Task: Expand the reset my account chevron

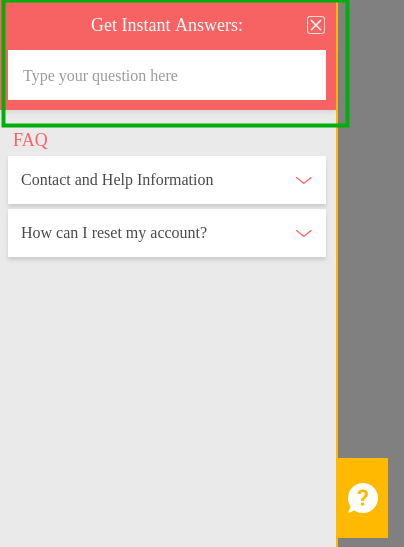Action: 304,233
